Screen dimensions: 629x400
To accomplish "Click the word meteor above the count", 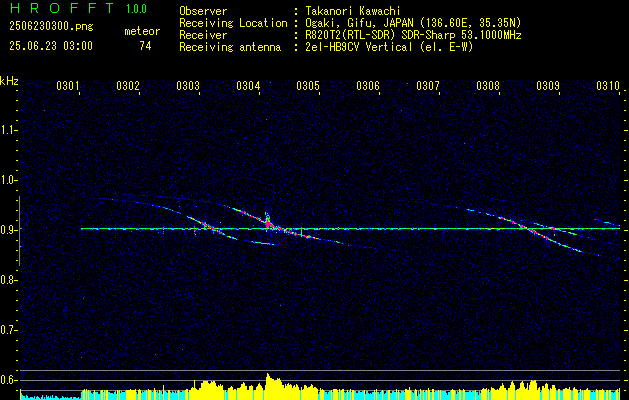I will tap(142, 31).
